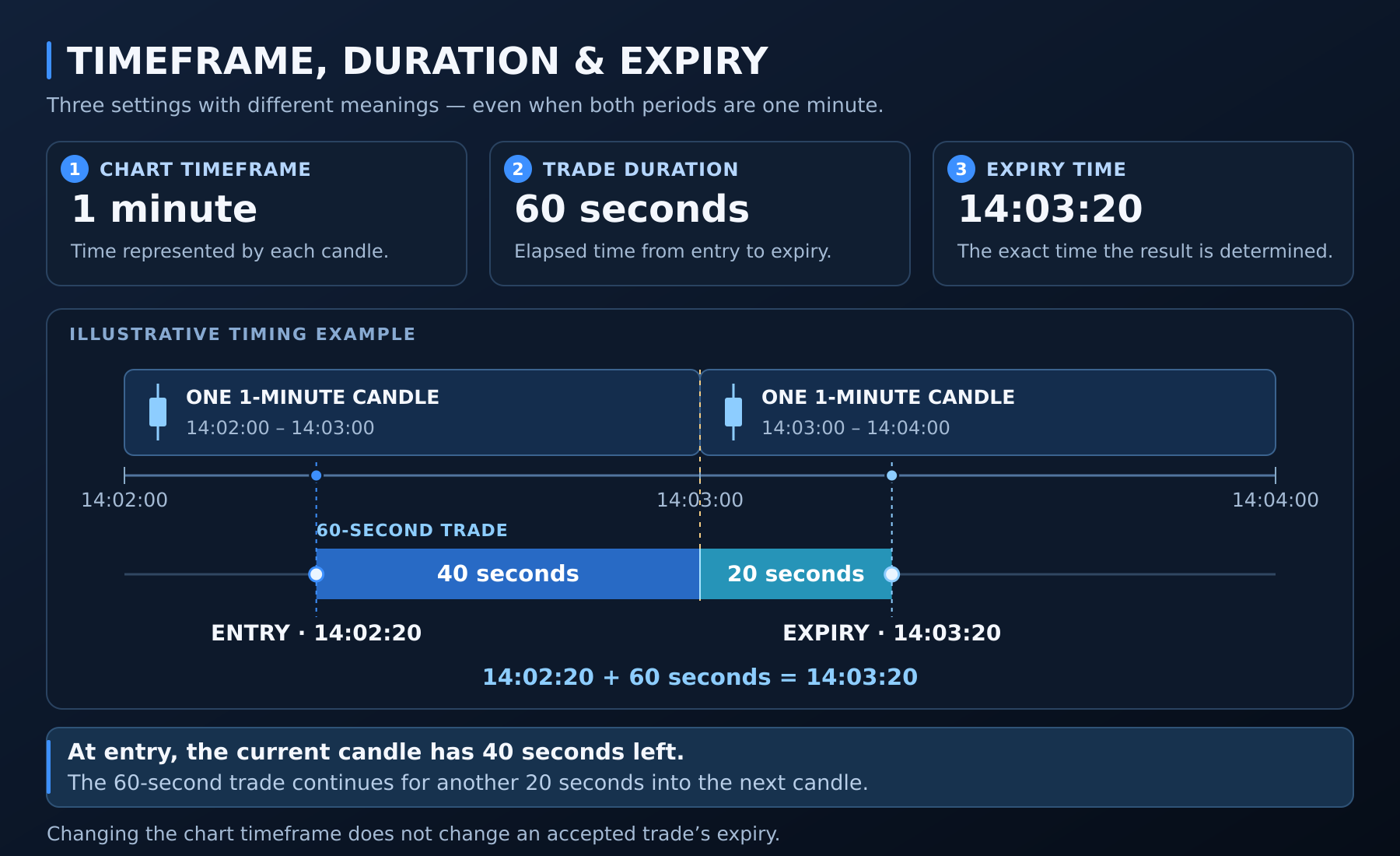Click the number 3 circle badge

[961, 169]
